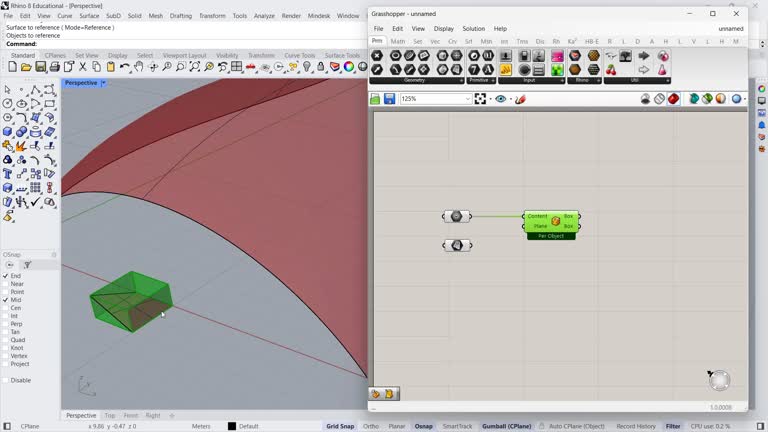Click the Grasshopper sketch pen icon
This screenshot has width=768, height=432.
(520, 99)
